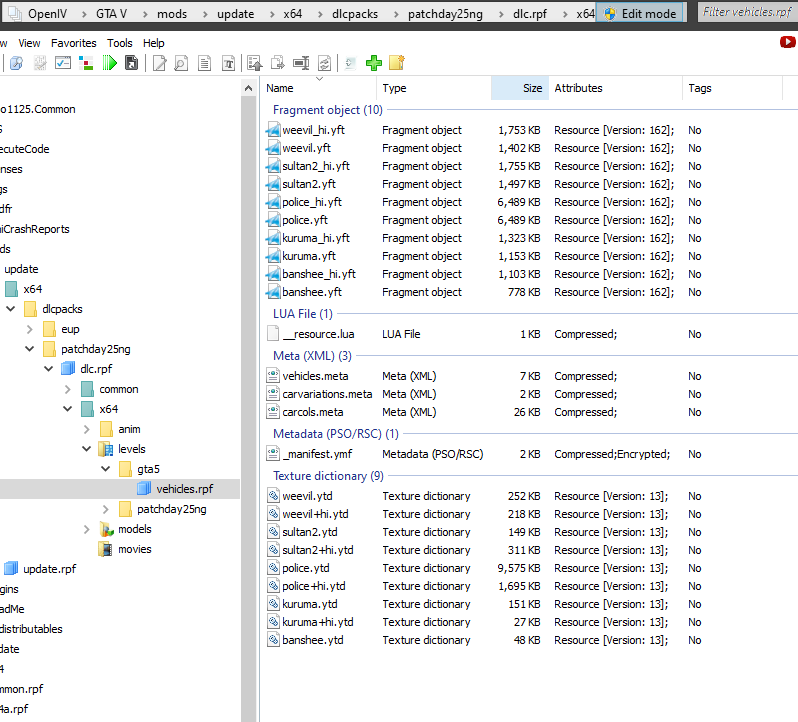
Task: Open the vehicles.meta file
Action: [x=315, y=376]
